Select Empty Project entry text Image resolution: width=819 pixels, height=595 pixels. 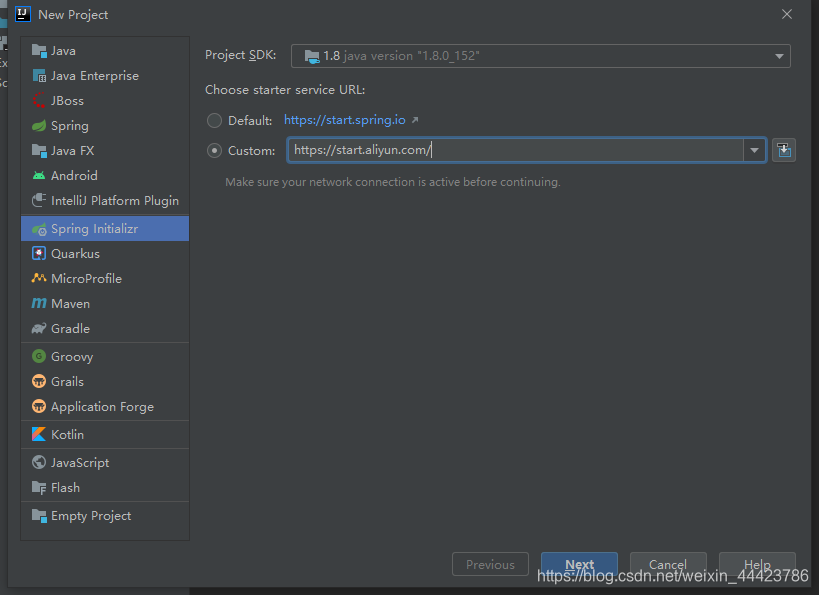tap(91, 516)
